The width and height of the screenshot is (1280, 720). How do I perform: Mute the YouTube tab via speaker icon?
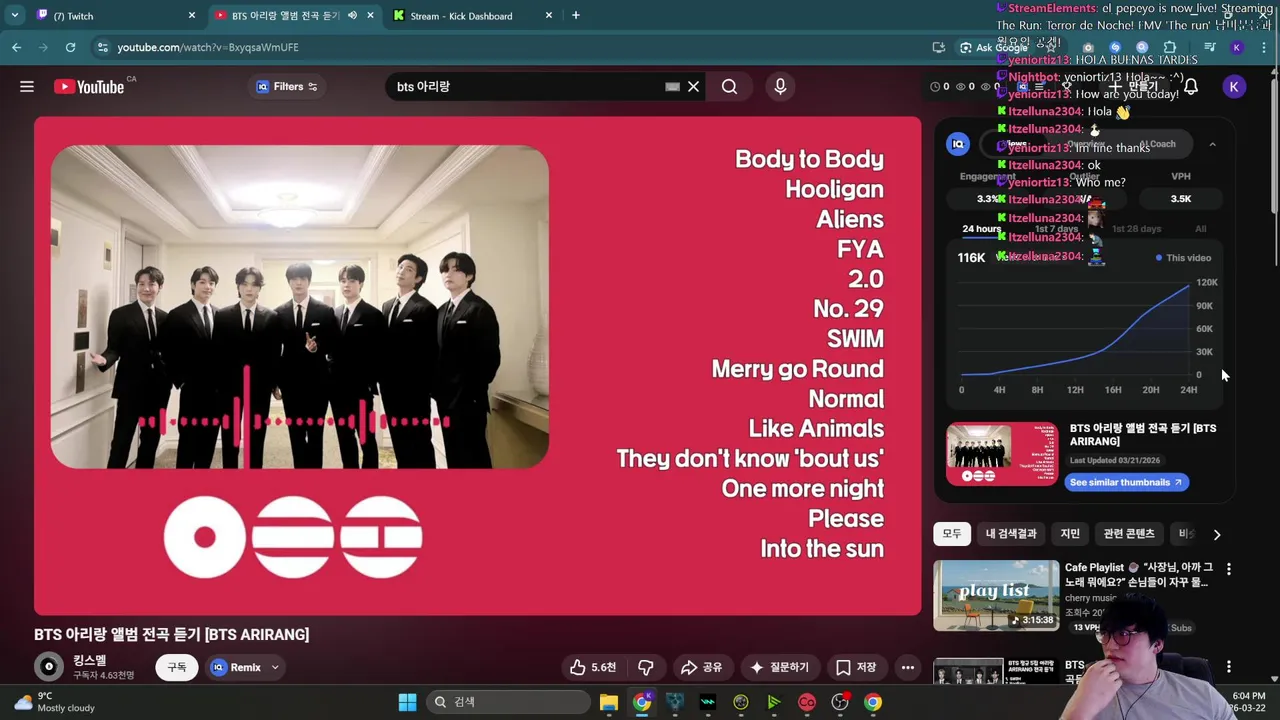point(352,15)
